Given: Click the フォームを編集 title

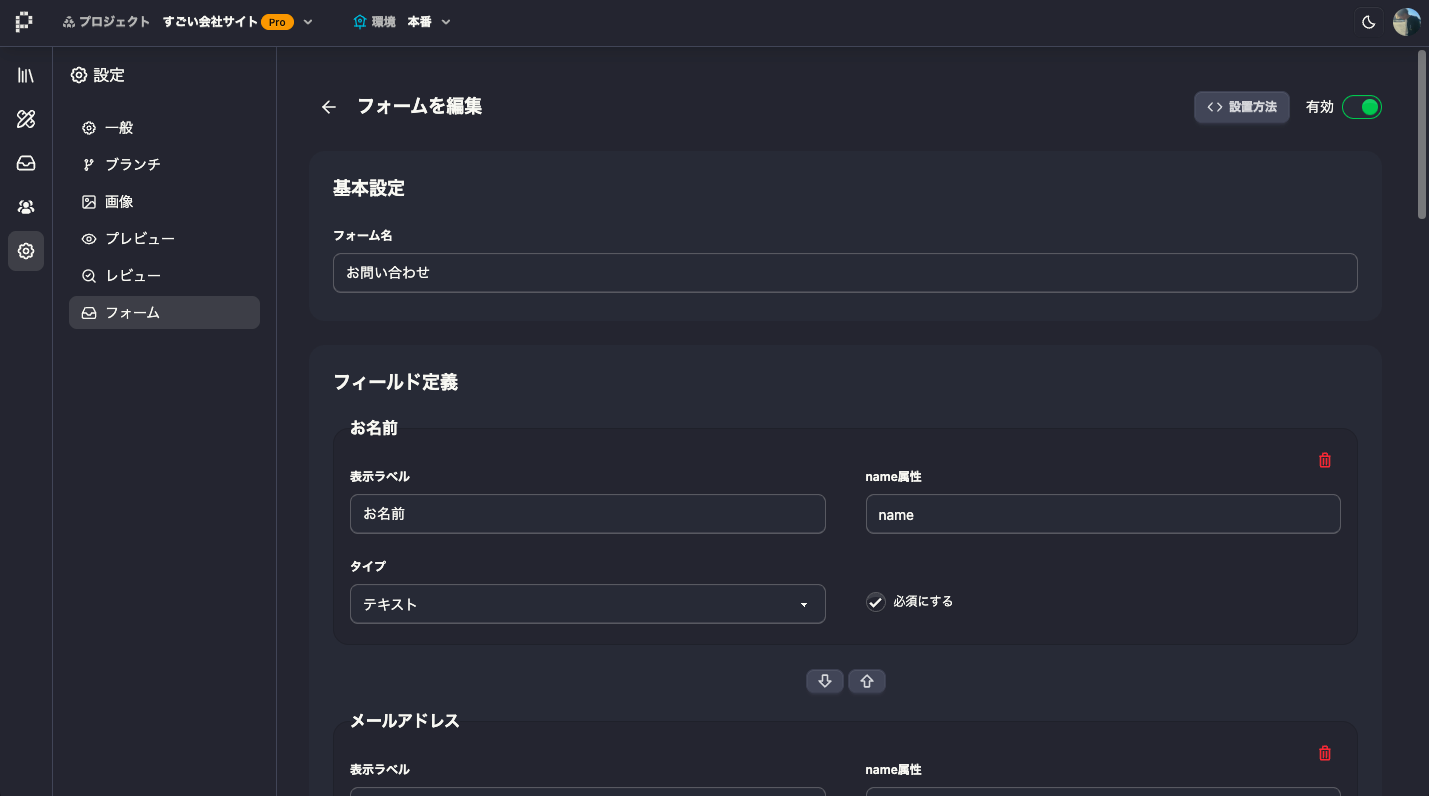Looking at the screenshot, I should pos(420,106).
